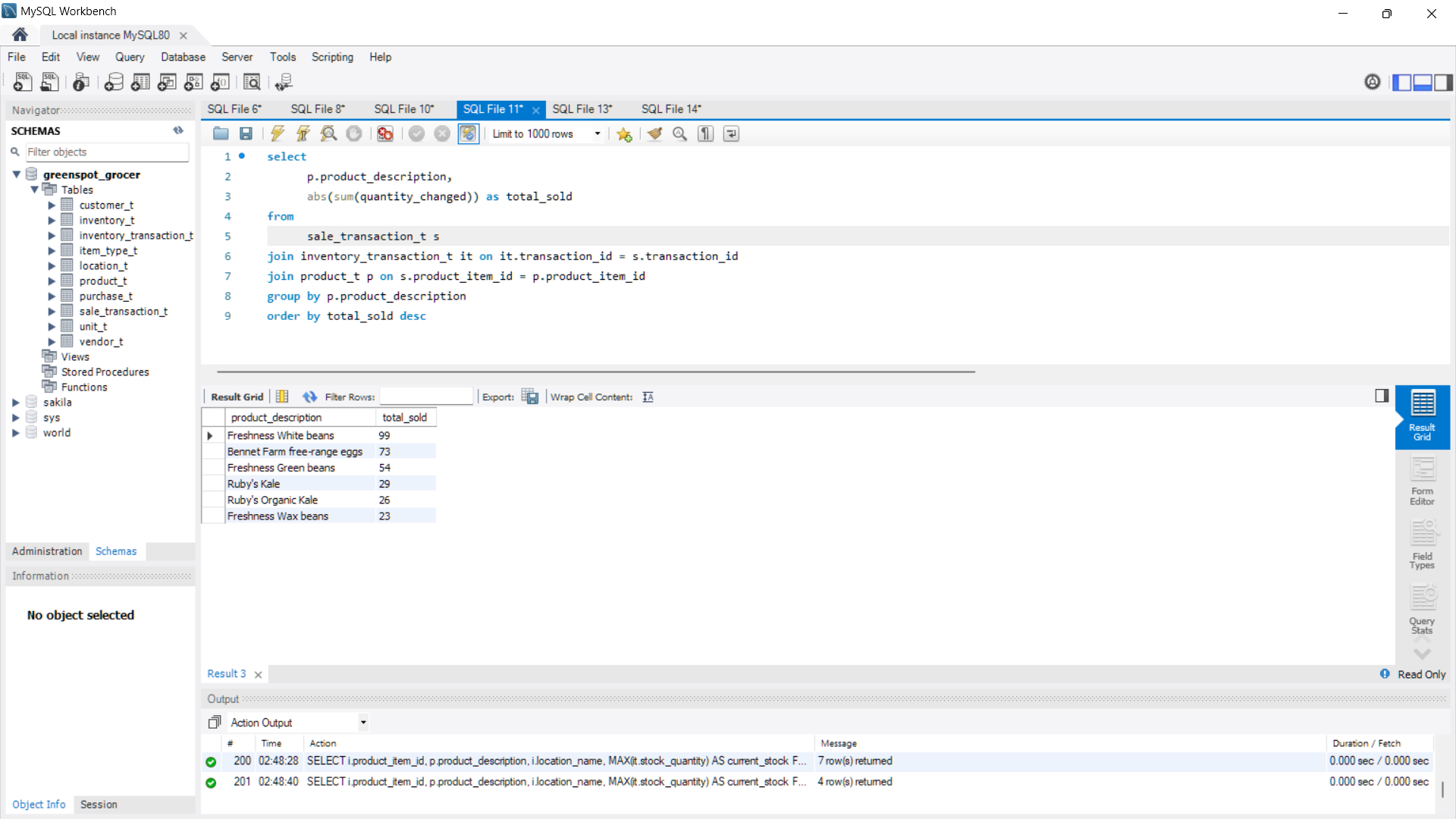Rollback transaction icon
Viewport: 1456px width, 819px height.
click(442, 134)
